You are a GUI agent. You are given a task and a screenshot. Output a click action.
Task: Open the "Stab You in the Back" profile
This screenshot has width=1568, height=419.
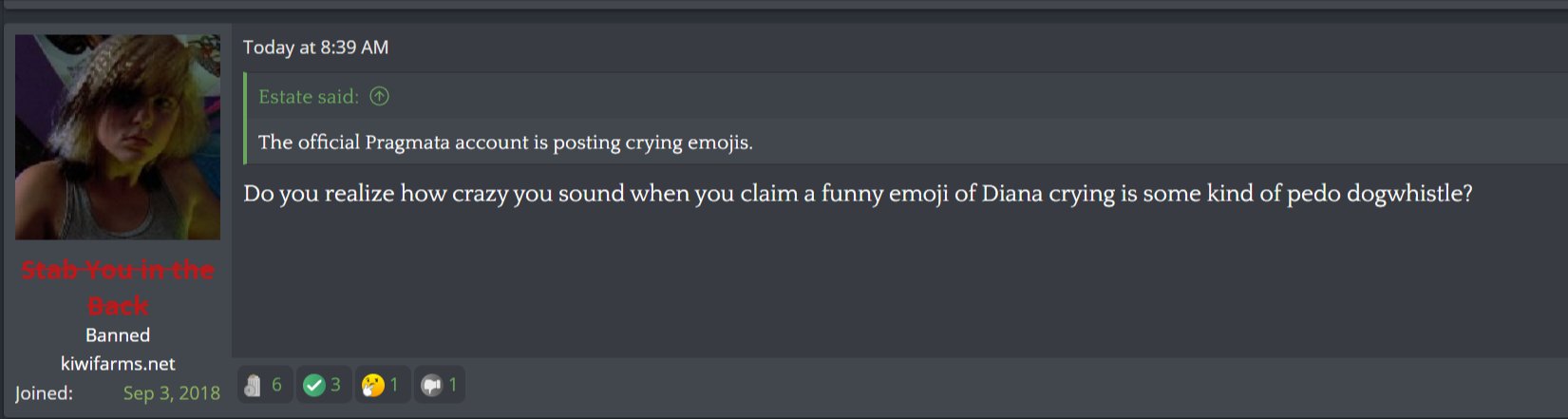tap(118, 287)
